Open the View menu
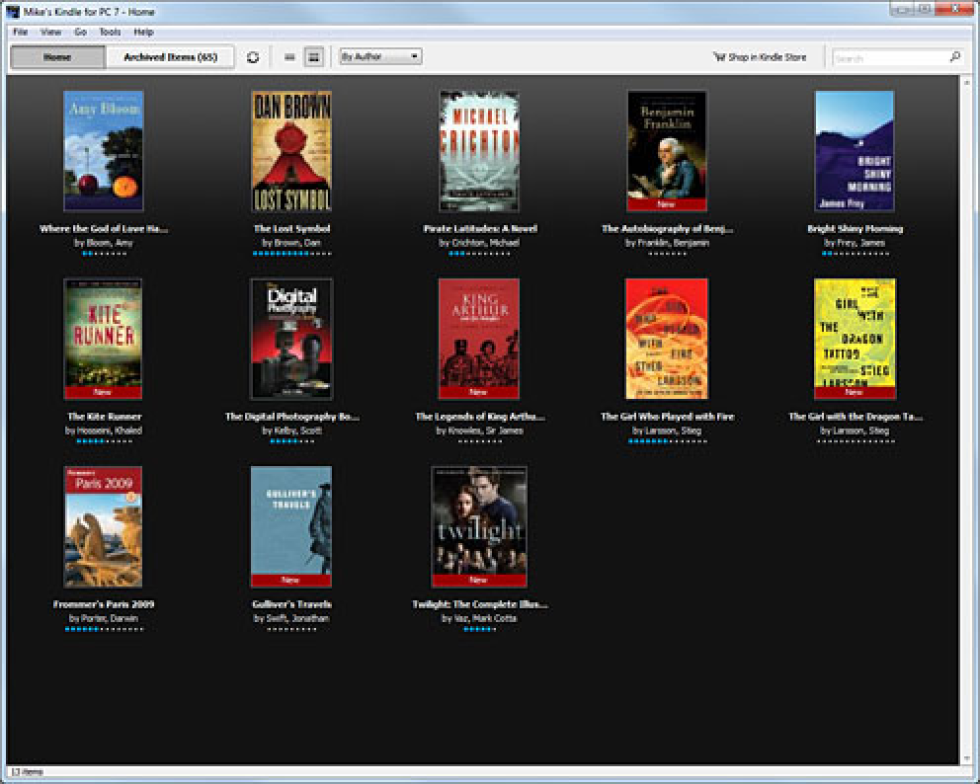 coord(51,32)
